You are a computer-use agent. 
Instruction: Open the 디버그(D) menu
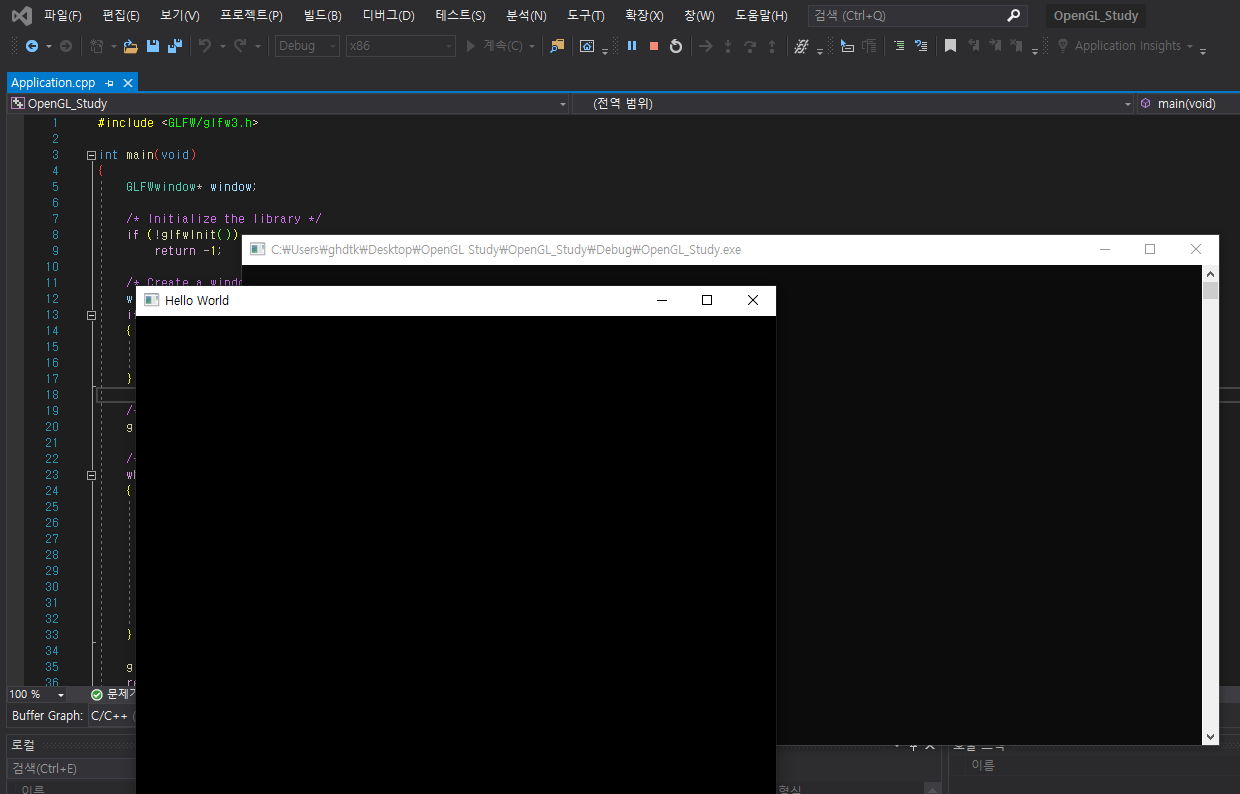tap(388, 16)
